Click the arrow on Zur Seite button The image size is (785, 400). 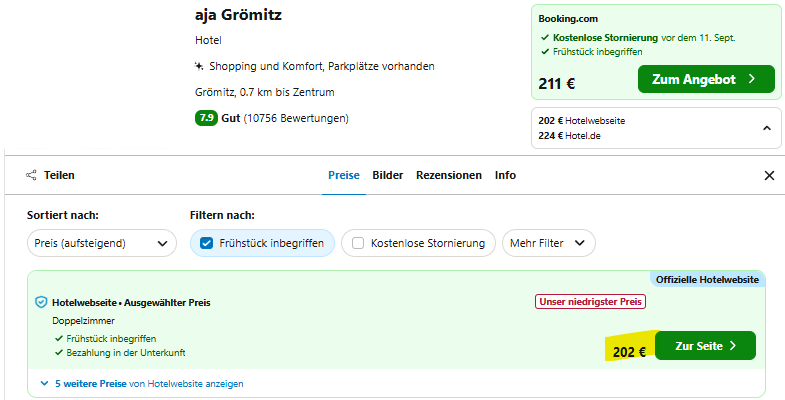pyautogui.click(x=733, y=346)
